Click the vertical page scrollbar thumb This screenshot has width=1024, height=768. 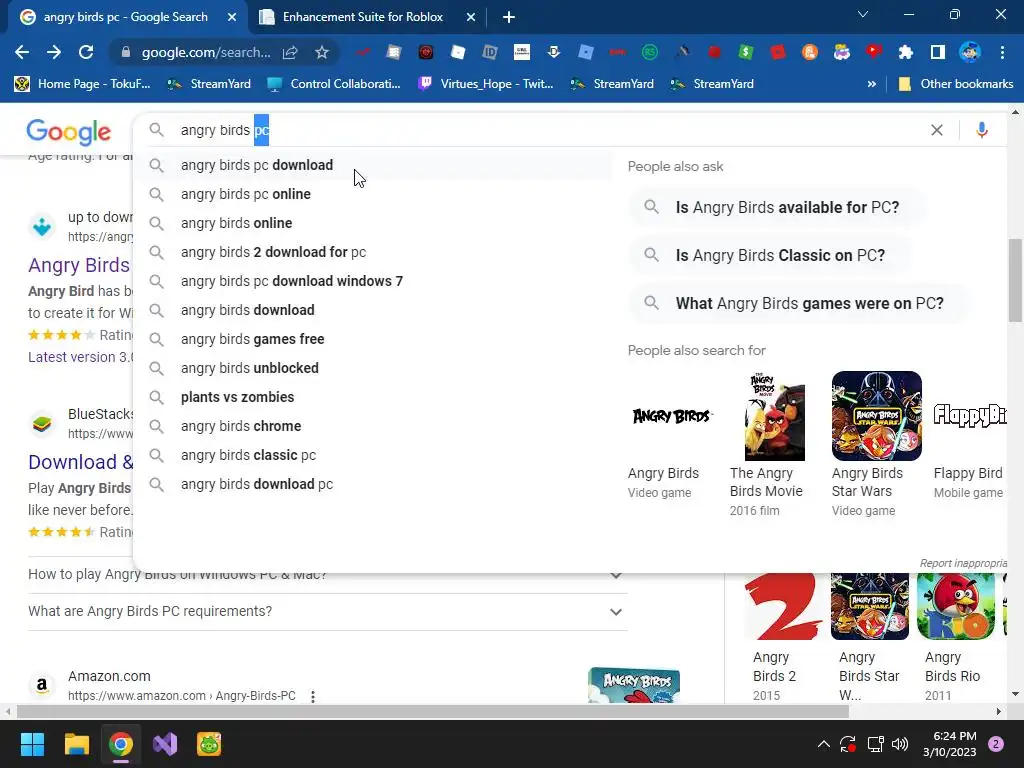[x=1015, y=280]
